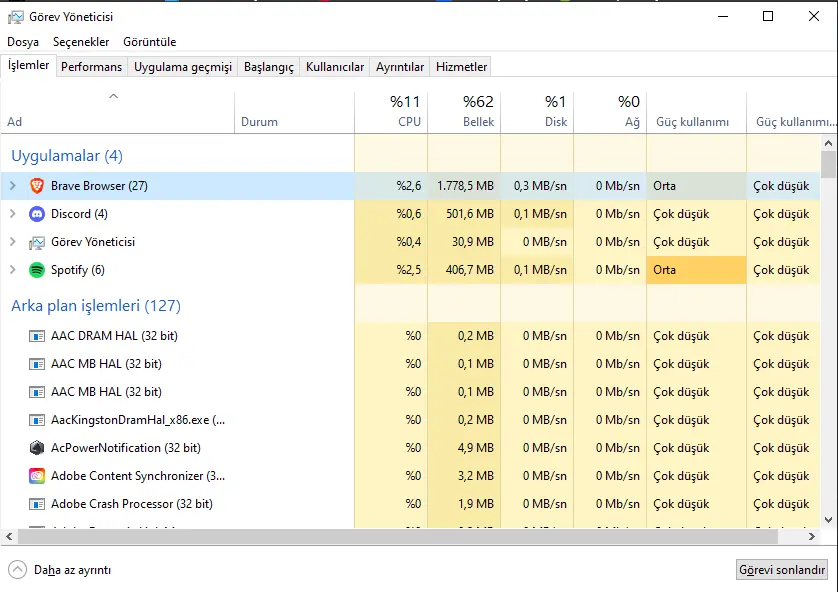Click Brave Browser power usage Orta cell
This screenshot has width=838, height=592.
tap(696, 186)
